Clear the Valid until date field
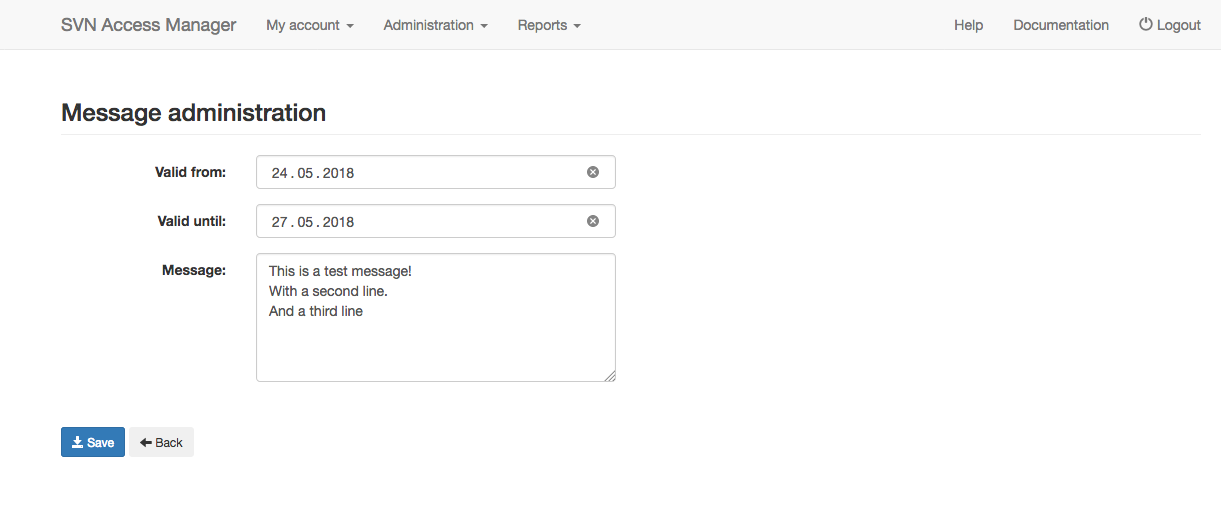 click(593, 221)
